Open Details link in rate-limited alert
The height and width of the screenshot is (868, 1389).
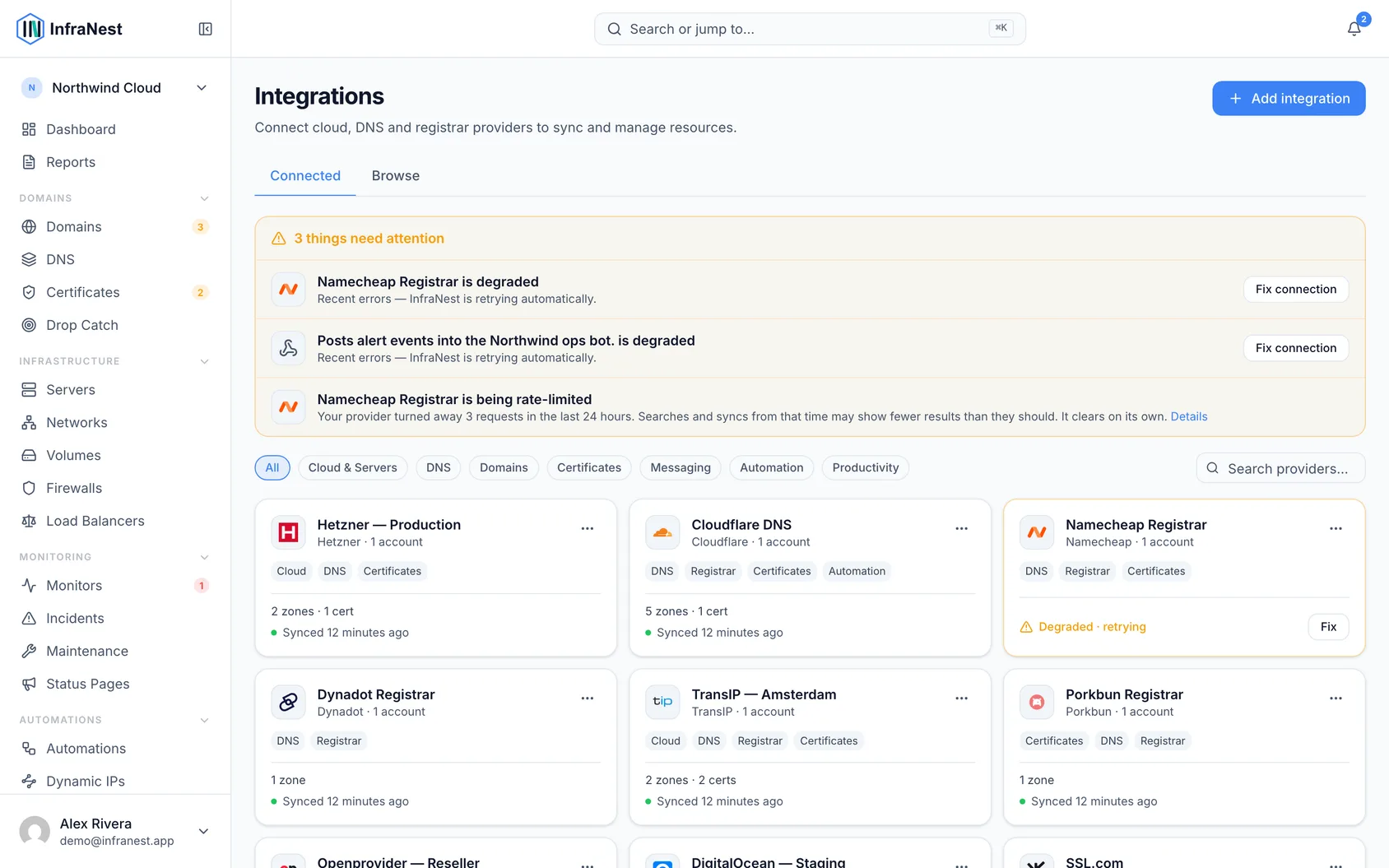pyautogui.click(x=1189, y=416)
